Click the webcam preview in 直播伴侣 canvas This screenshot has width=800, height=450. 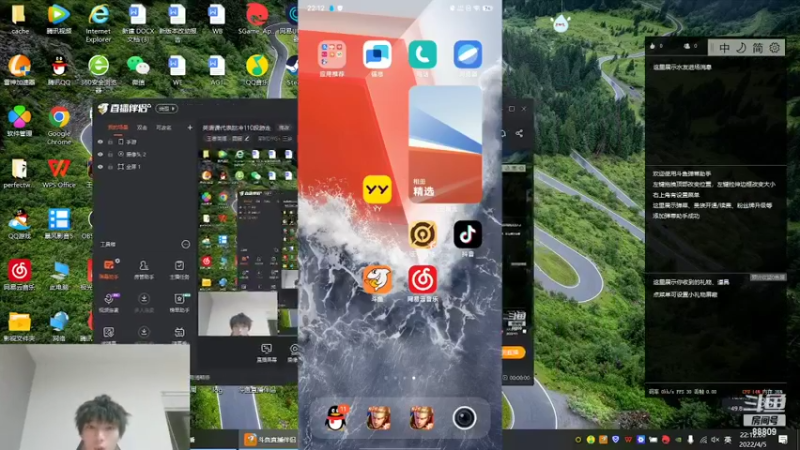238,313
